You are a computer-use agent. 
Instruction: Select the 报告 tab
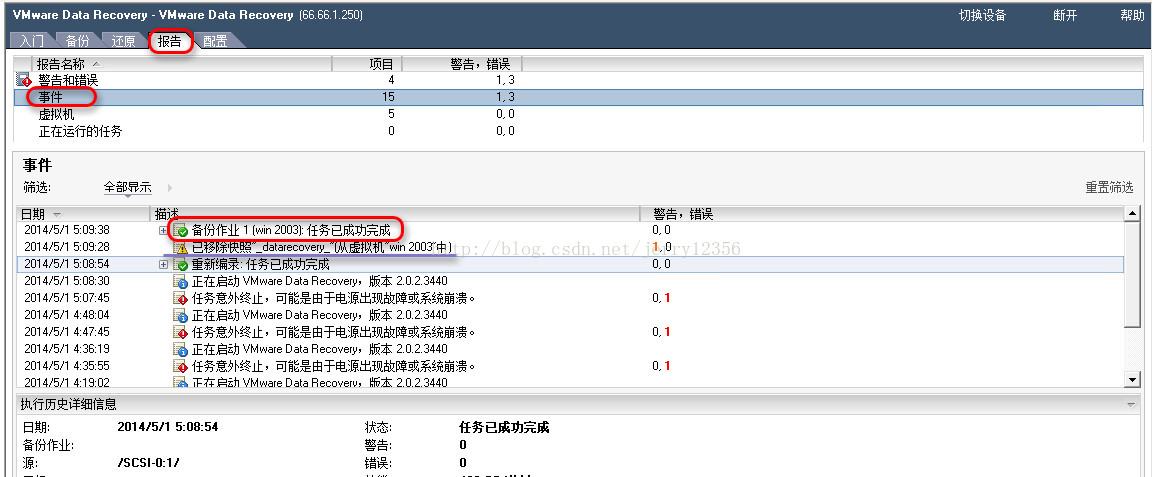[170, 41]
